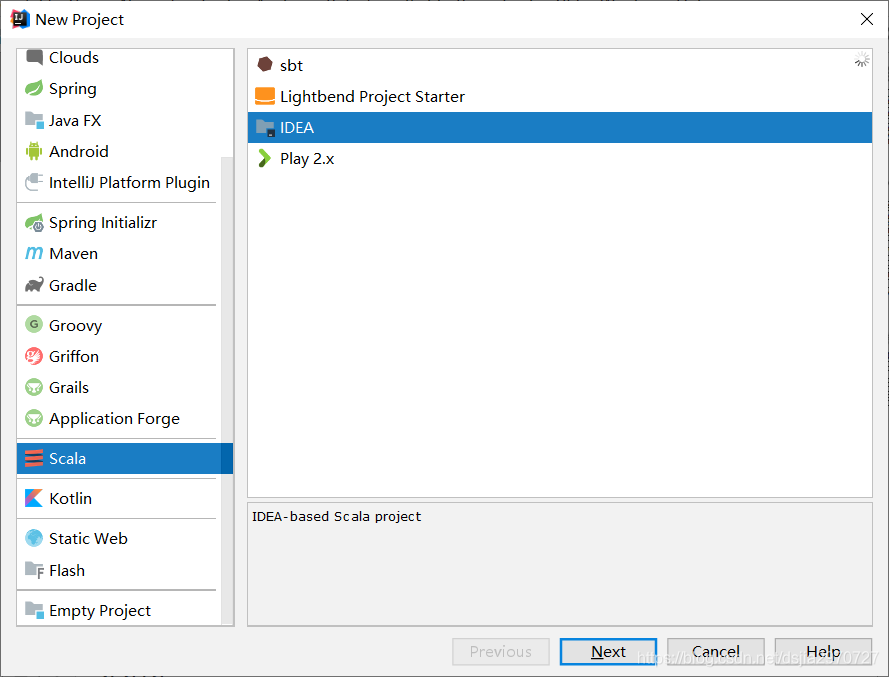Click the Groovy green circle icon

pos(34,325)
